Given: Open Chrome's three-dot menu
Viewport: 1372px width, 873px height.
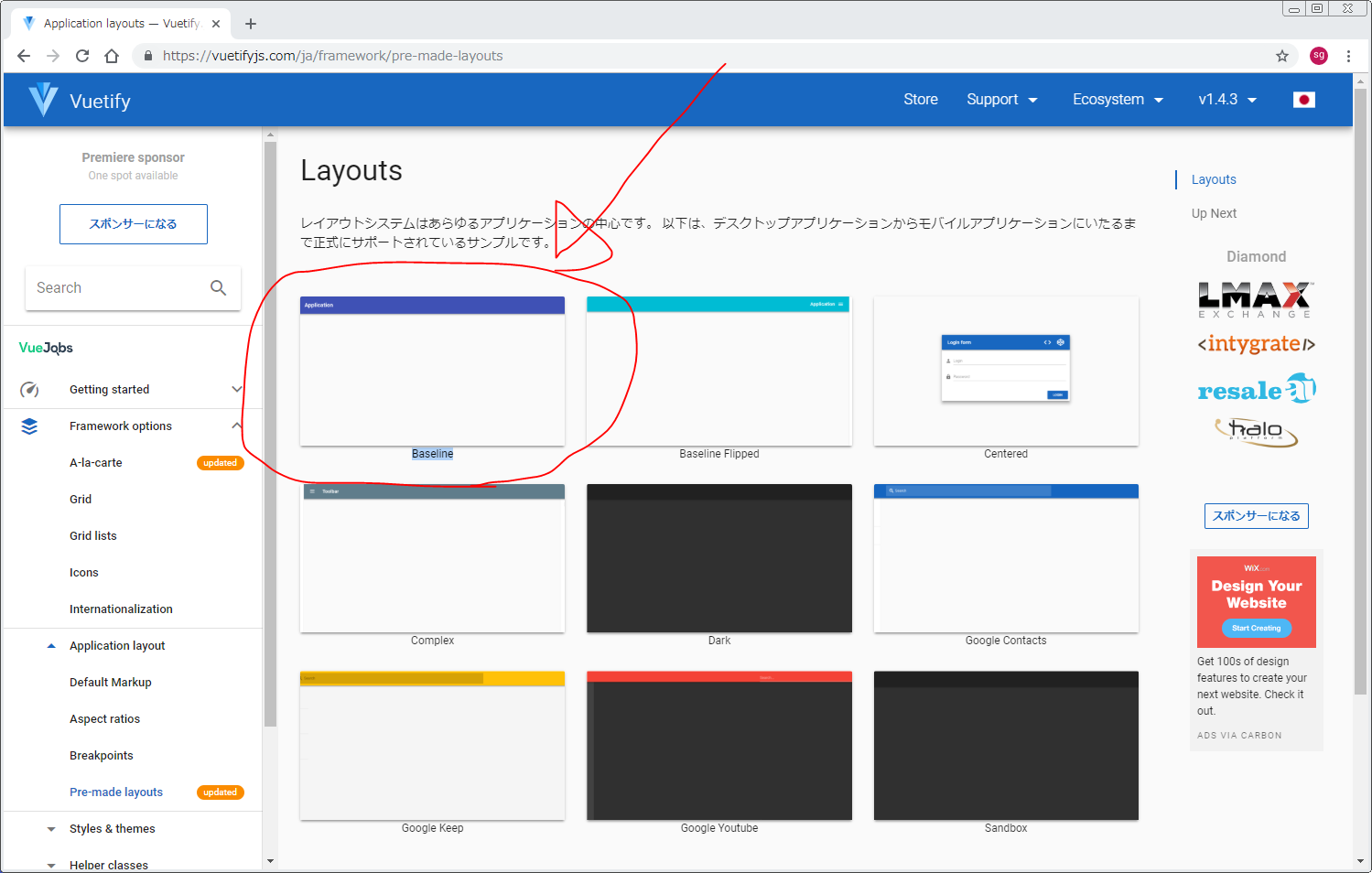Looking at the screenshot, I should [1348, 56].
